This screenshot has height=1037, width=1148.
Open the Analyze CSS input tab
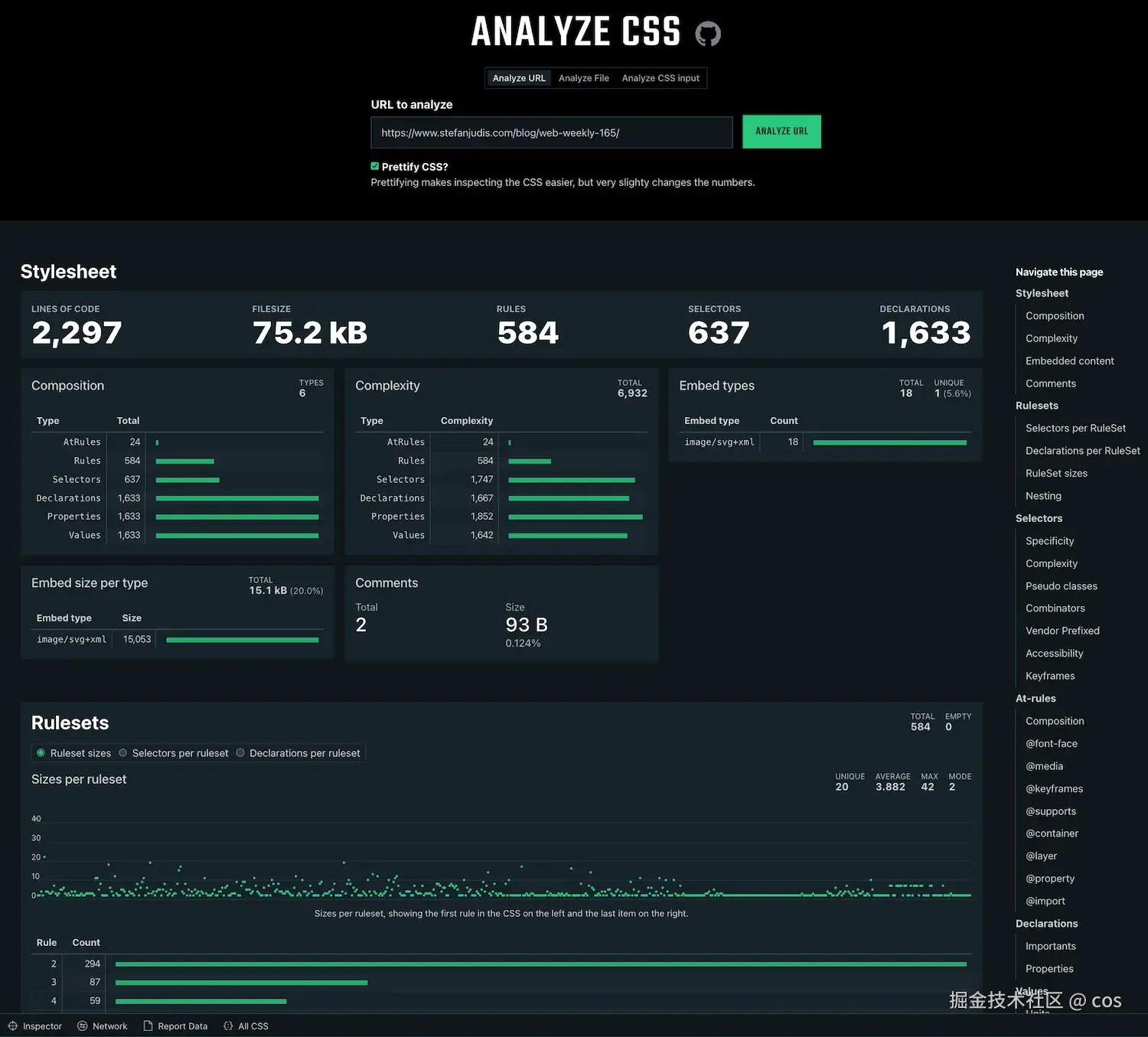[x=660, y=77]
